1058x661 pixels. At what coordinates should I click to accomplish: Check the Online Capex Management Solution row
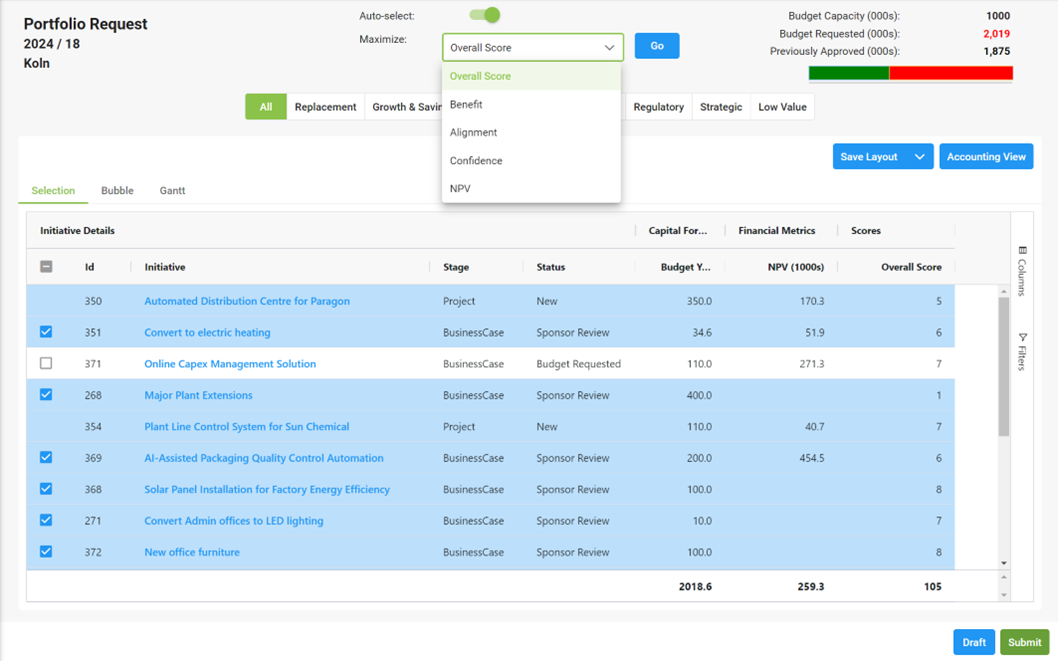46,364
